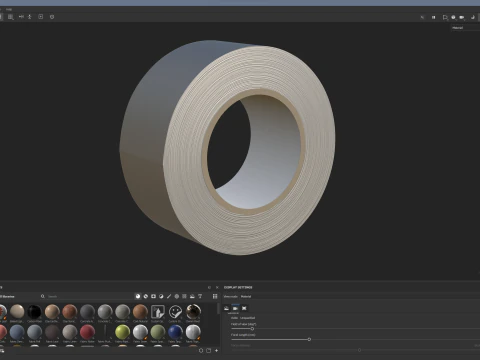Image resolution: width=480 pixels, height=360 pixels.
Task: Select the olive green fabric sphere
Action: point(158,332)
